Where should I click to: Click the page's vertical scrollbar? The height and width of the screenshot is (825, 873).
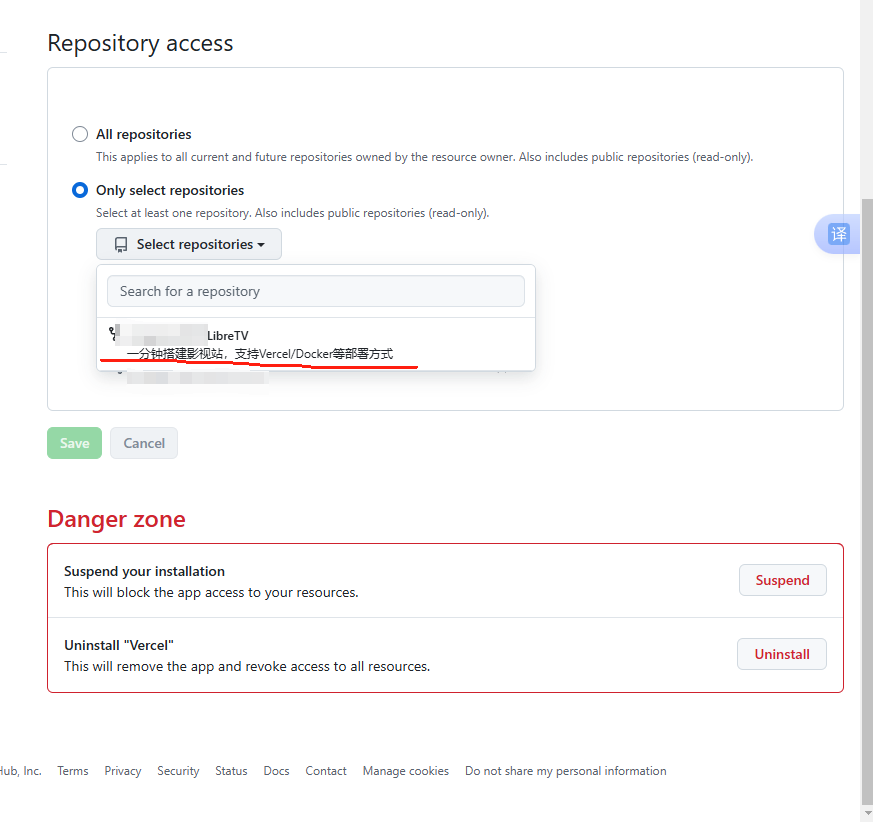click(866, 500)
